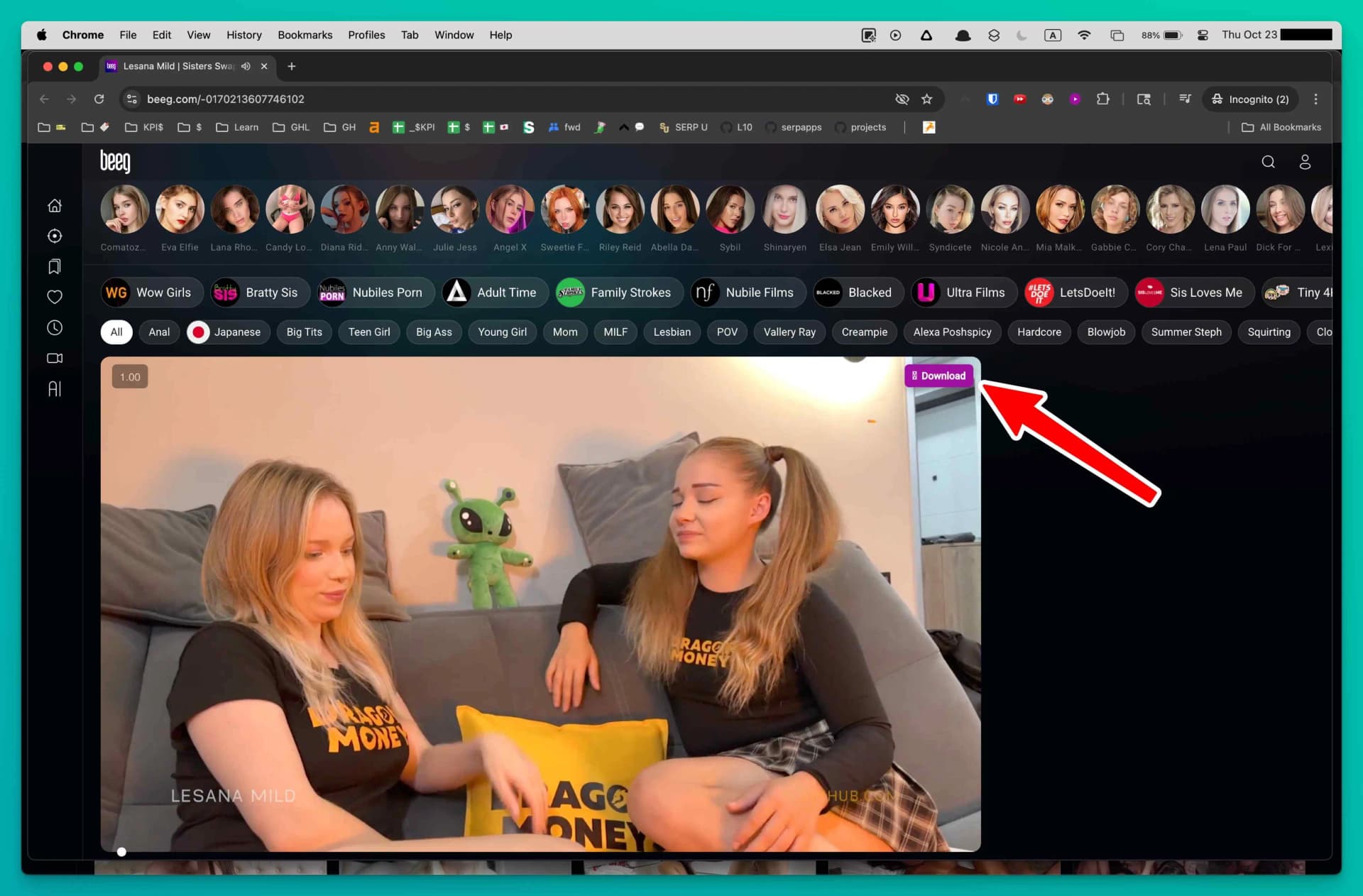The width and height of the screenshot is (1363, 896).
Task: Open bookmarks via the sidebar bookmark icon
Action: point(55,266)
